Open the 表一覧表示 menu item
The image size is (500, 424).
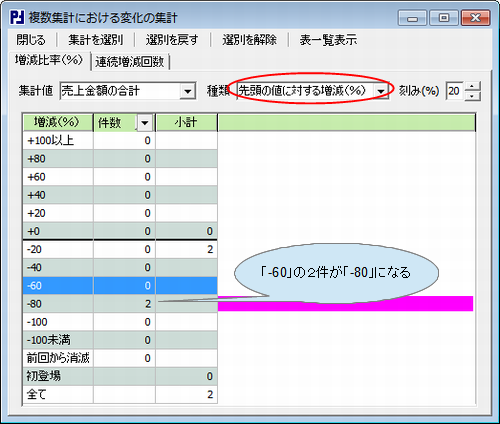coord(328,40)
